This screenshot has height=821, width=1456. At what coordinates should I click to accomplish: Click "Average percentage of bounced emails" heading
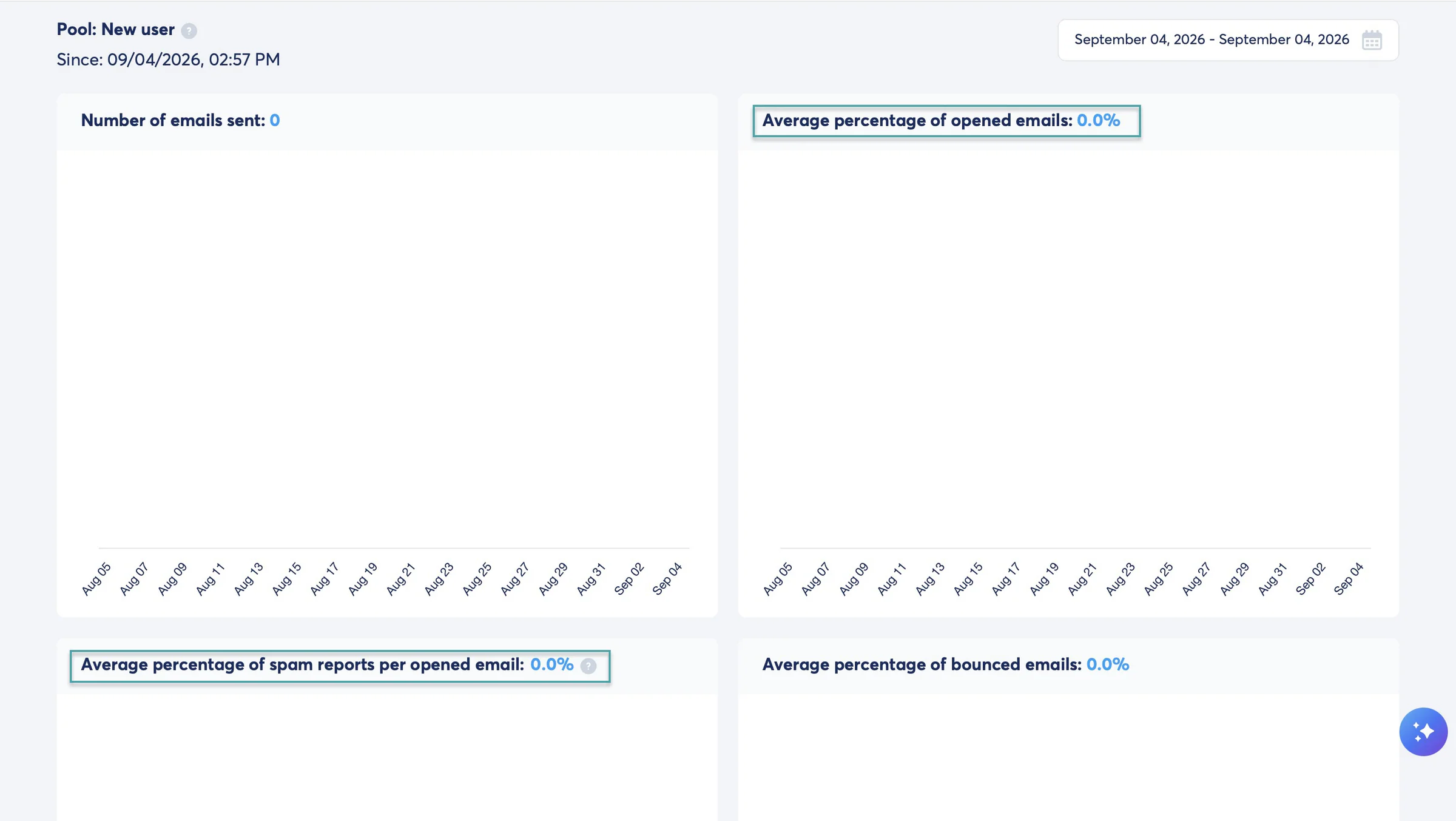922,664
